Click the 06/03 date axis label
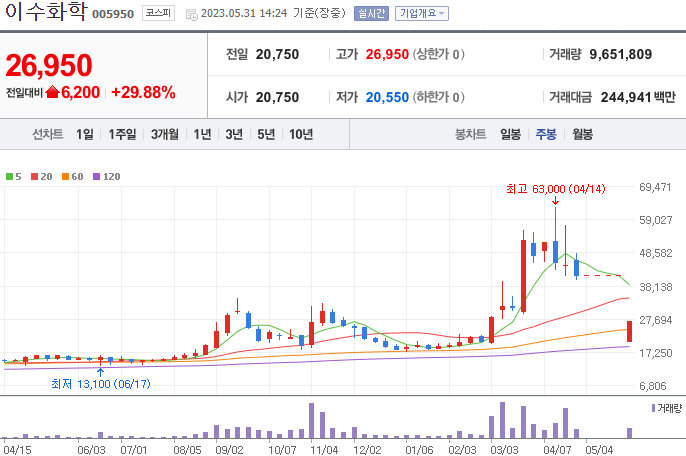 click(91, 450)
